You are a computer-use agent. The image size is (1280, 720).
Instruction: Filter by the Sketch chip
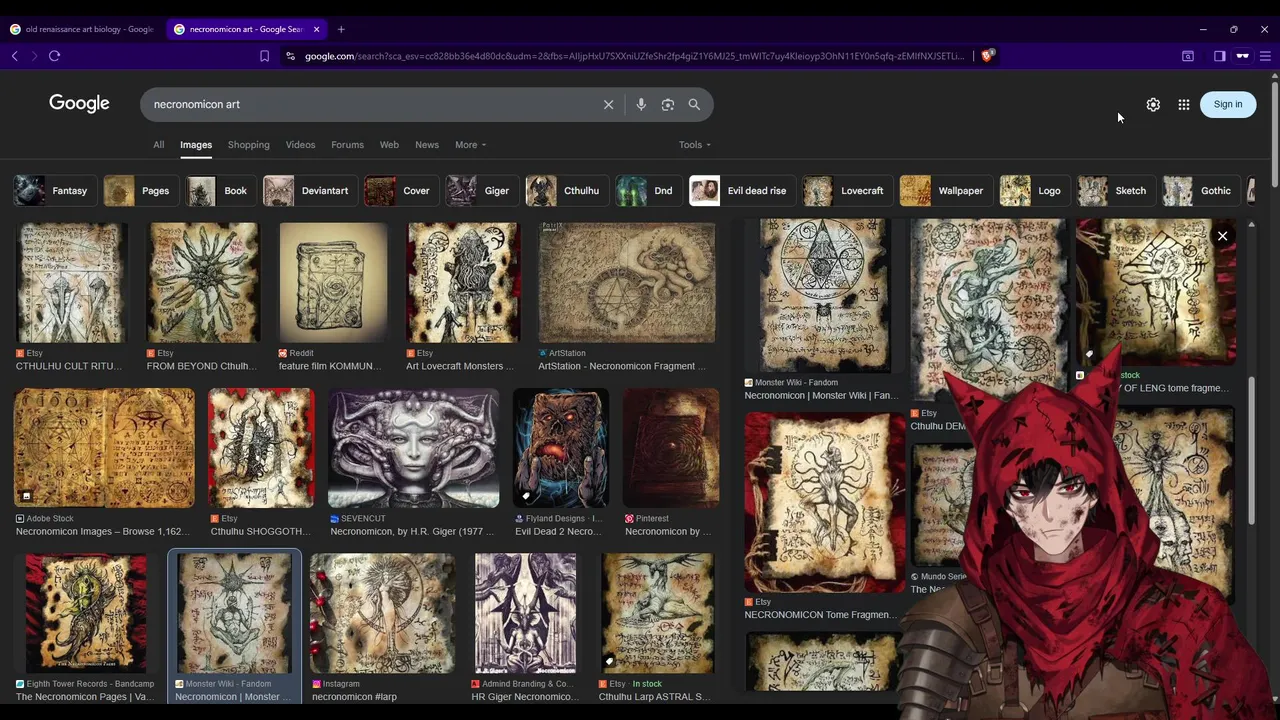1115,191
